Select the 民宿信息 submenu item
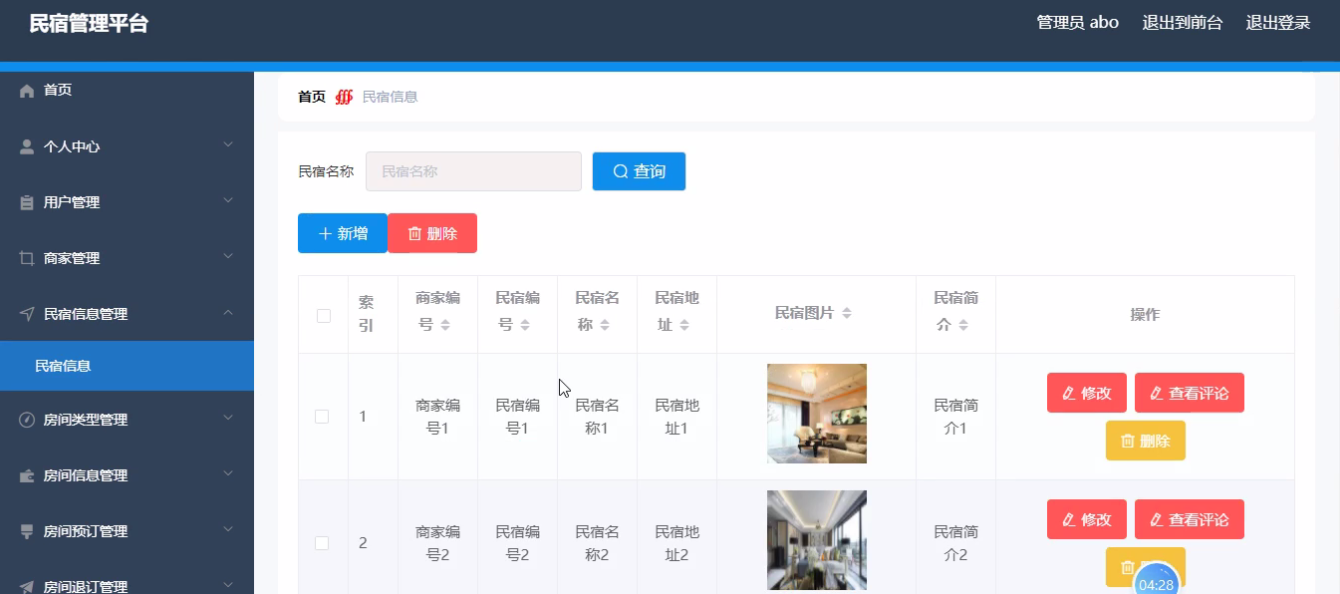Viewport: 1340px width, 594px height. (x=127, y=366)
